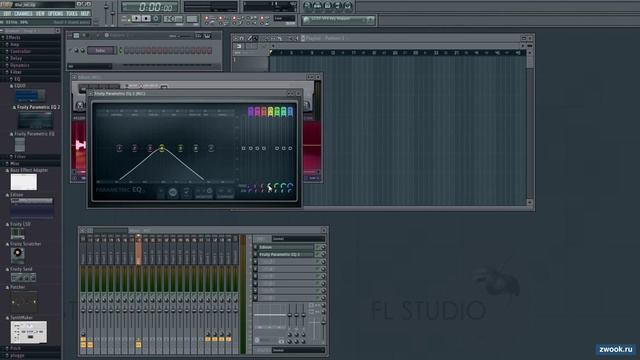Toggle the Browser shortcut icon
This screenshot has width=640, height=360.
coord(338,6)
